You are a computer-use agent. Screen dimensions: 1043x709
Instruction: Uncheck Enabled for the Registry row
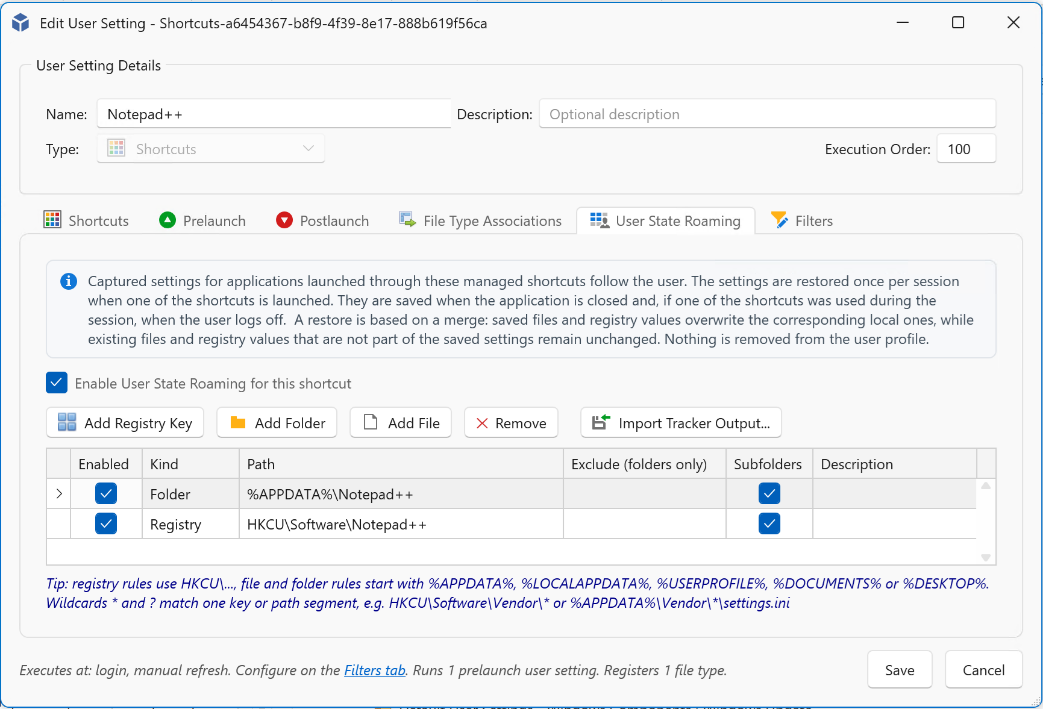click(106, 523)
